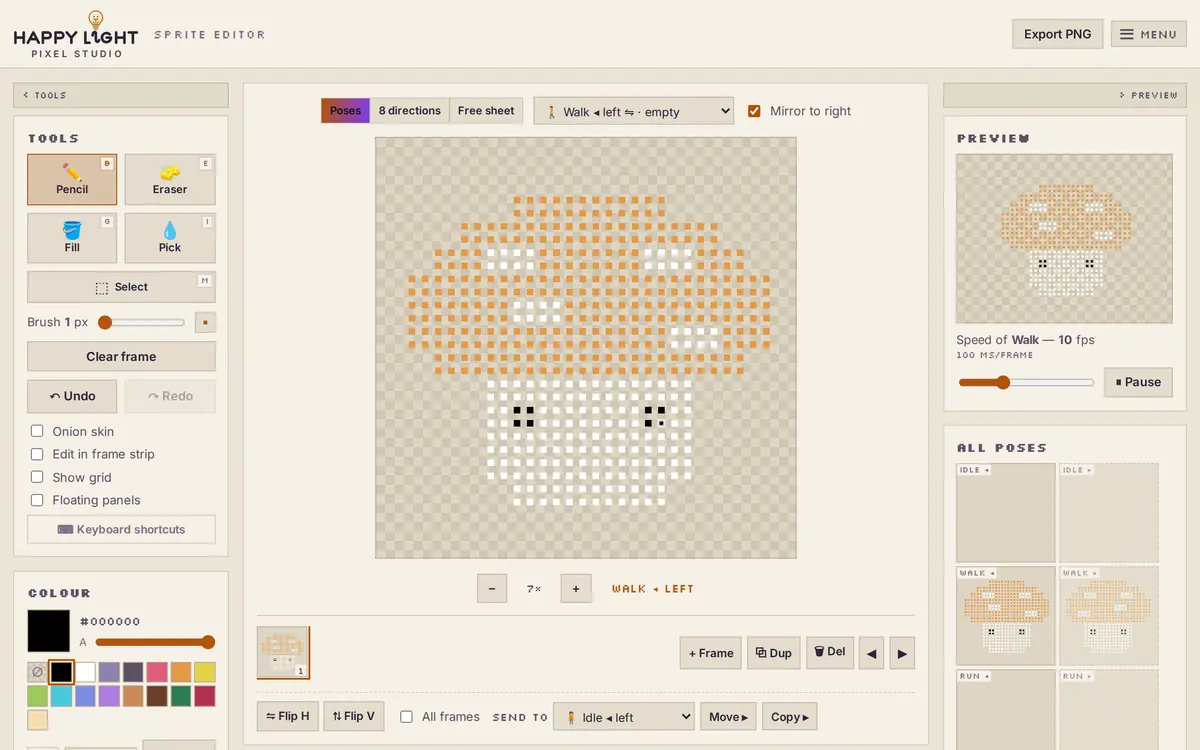
Task: Delete the frame with Del
Action: coord(830,652)
